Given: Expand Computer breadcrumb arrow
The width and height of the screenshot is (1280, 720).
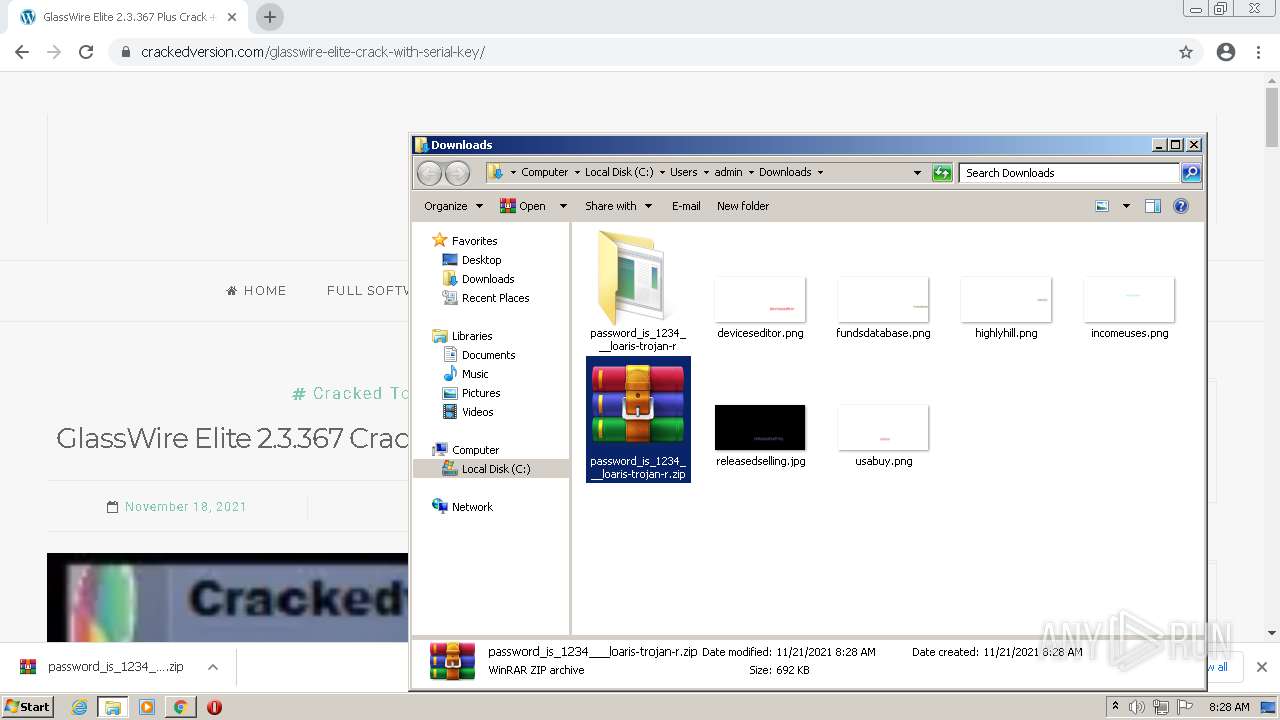Looking at the screenshot, I should pyautogui.click(x=577, y=173).
